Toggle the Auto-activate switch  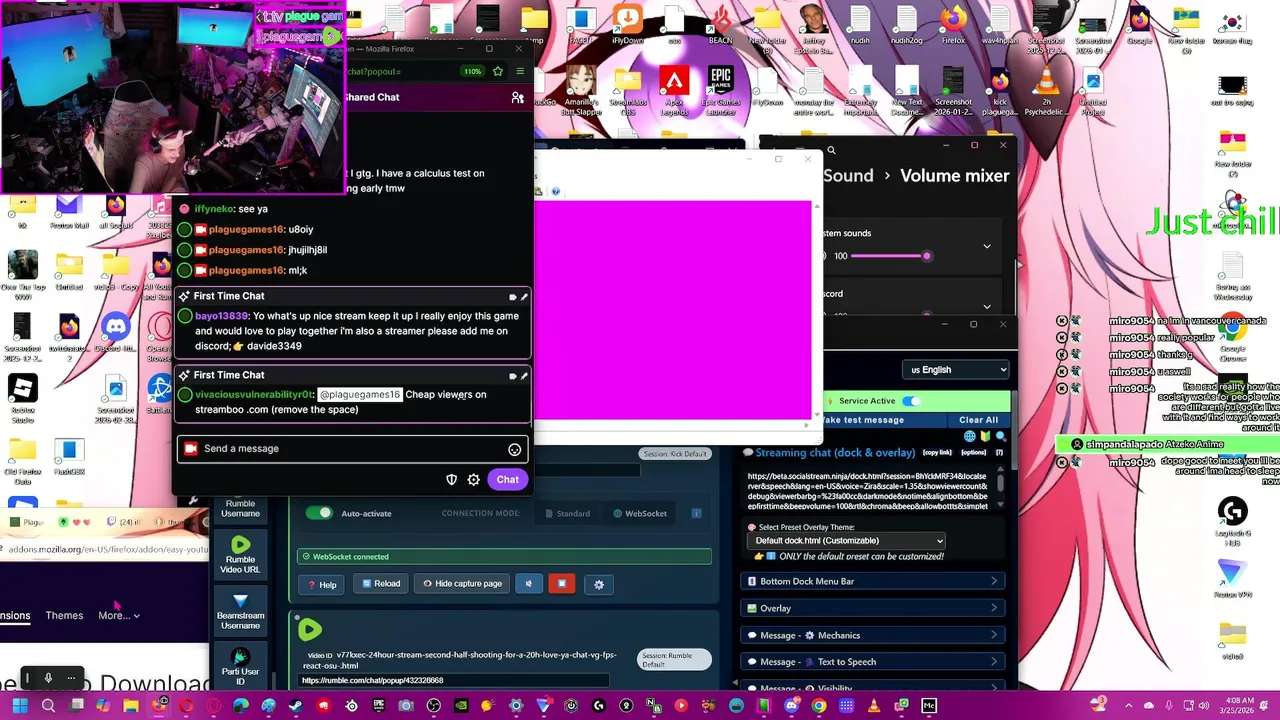319,513
